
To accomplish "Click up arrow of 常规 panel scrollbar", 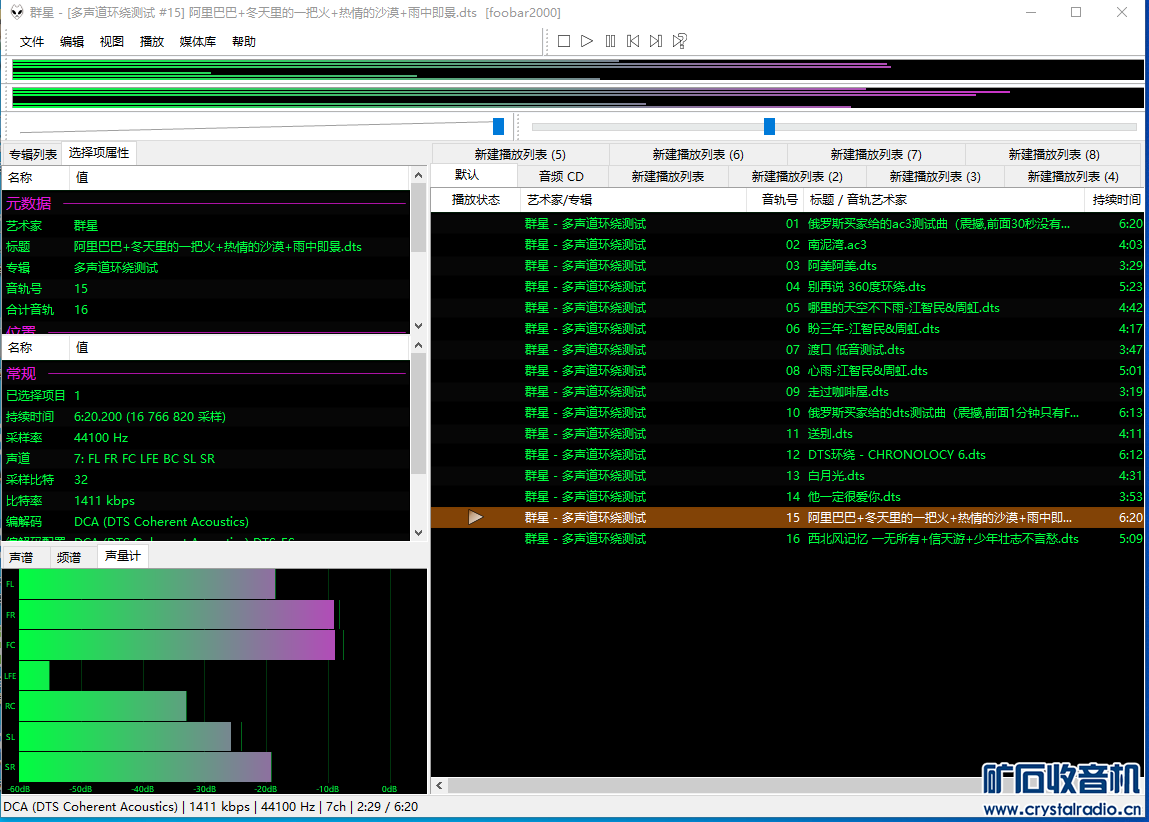I will click(418, 345).
